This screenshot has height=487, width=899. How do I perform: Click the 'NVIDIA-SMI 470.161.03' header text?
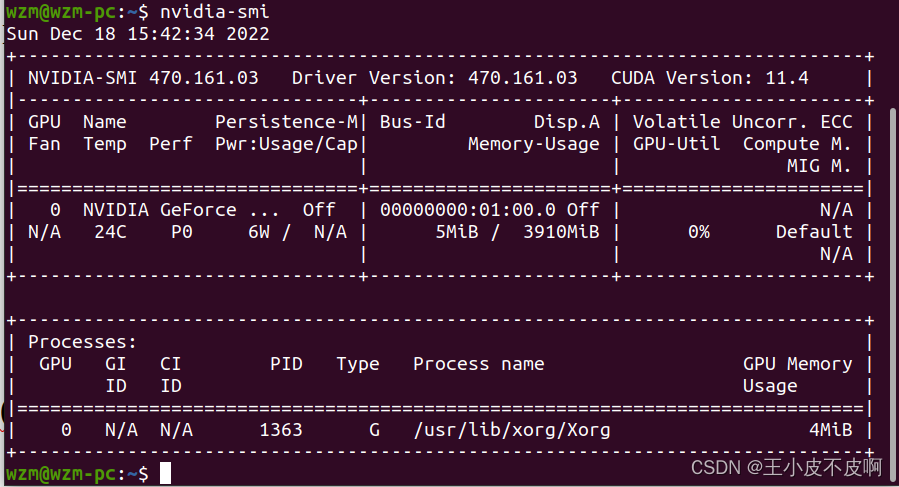143,78
